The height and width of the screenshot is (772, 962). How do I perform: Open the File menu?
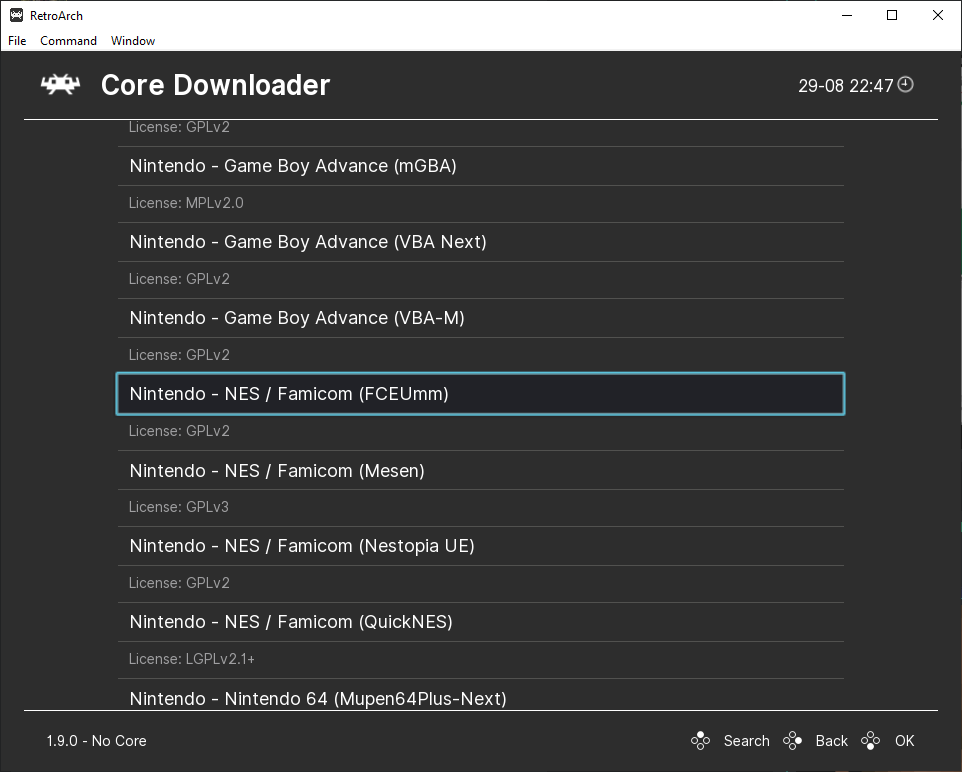pyautogui.click(x=17, y=41)
